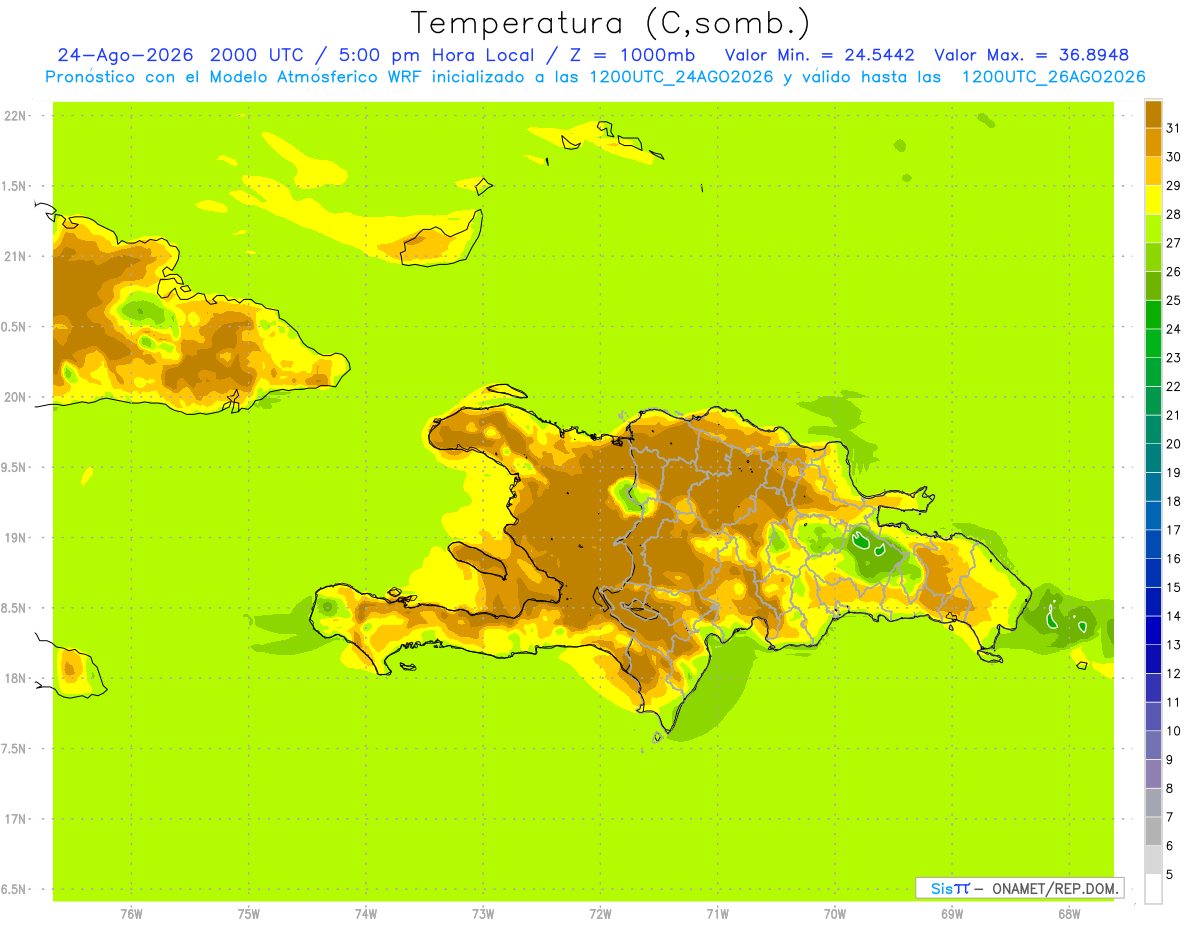This screenshot has width=1200, height=927.
Task: Pick the yellow swatch between 28 and 29
Action: [1153, 200]
